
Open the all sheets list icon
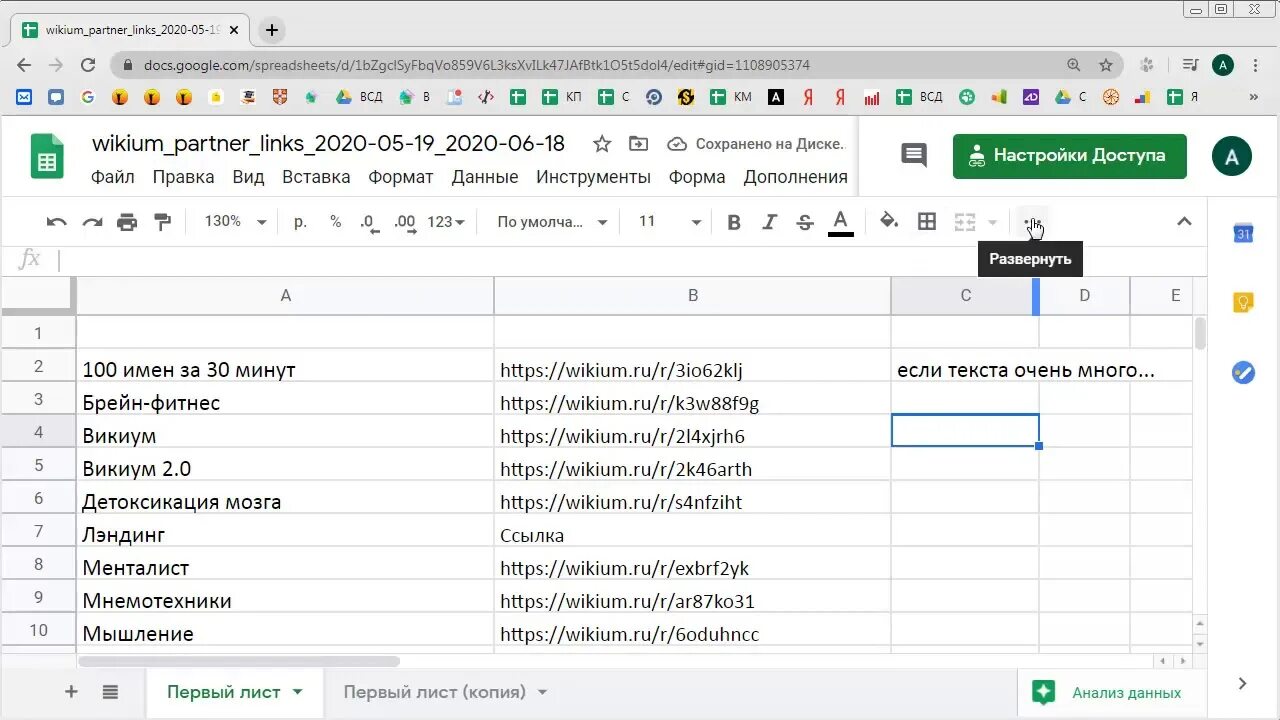click(x=110, y=692)
